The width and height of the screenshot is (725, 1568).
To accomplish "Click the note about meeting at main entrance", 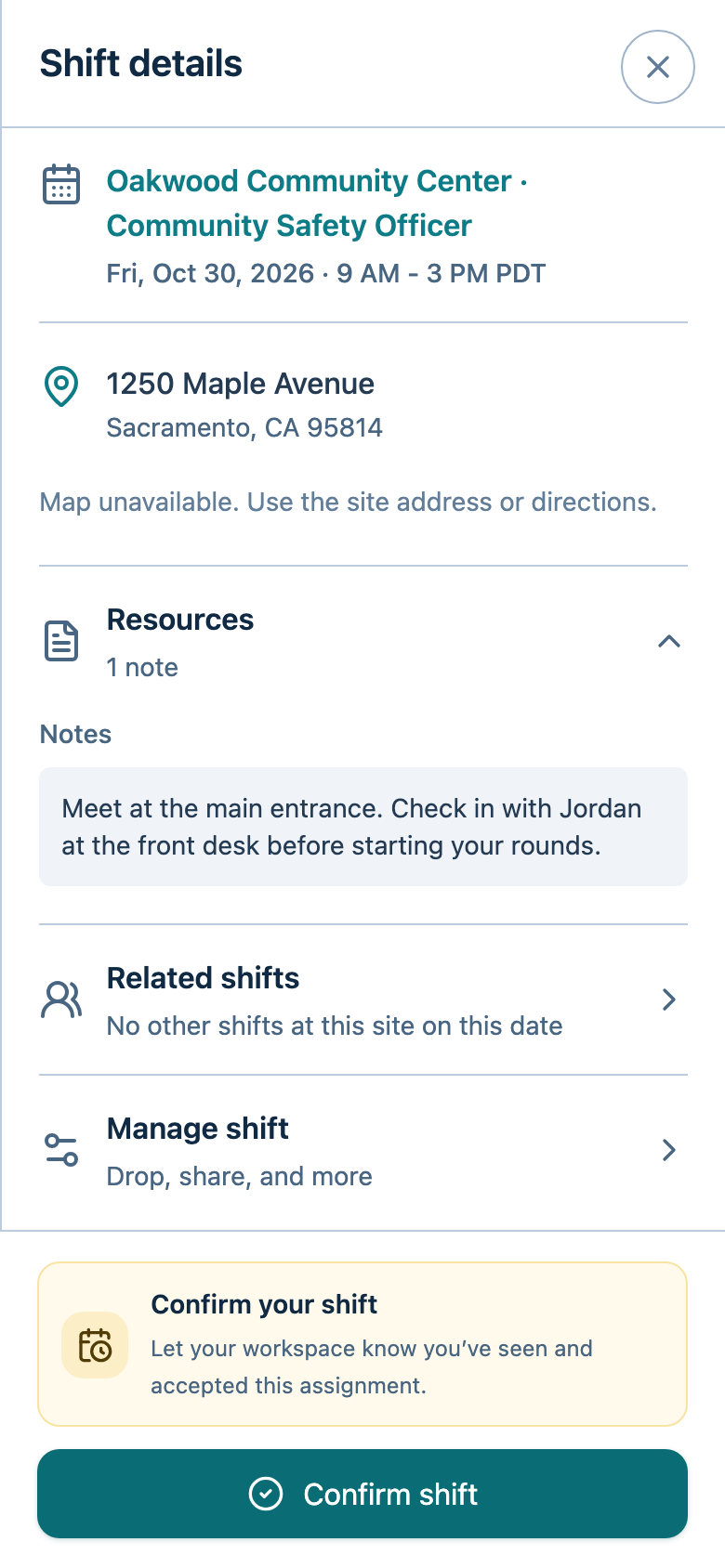I will (362, 827).
